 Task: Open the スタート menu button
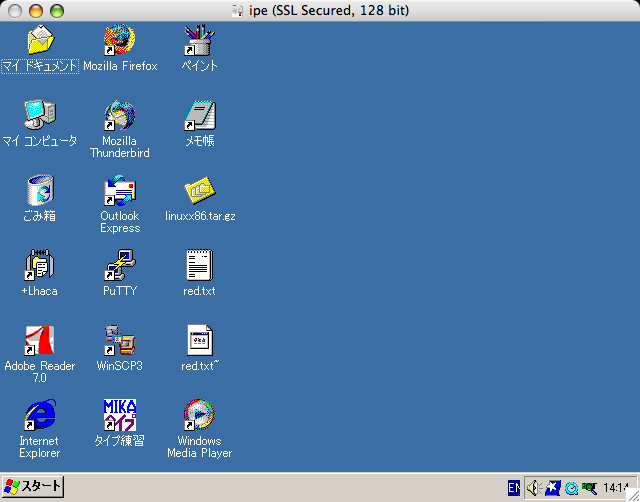33,486
